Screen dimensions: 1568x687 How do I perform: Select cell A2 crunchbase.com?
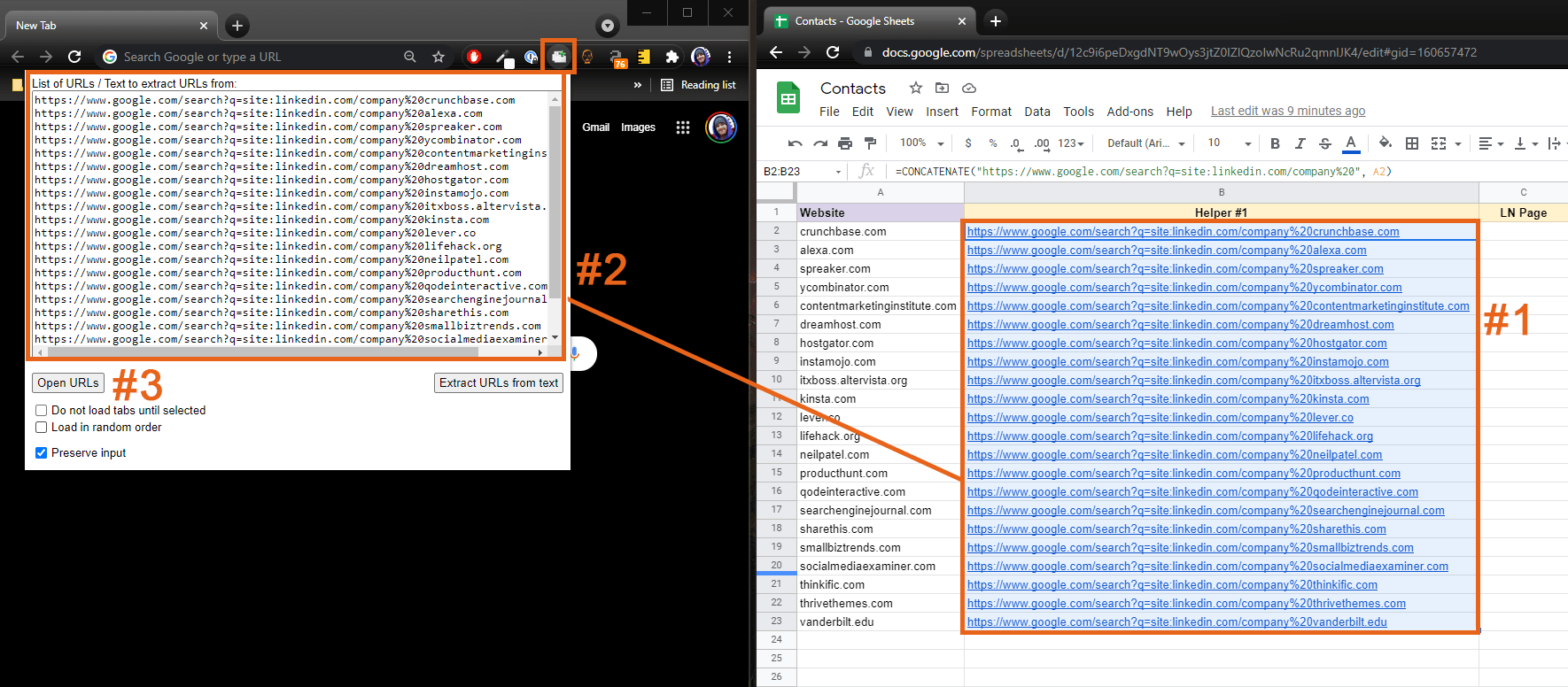click(880, 232)
